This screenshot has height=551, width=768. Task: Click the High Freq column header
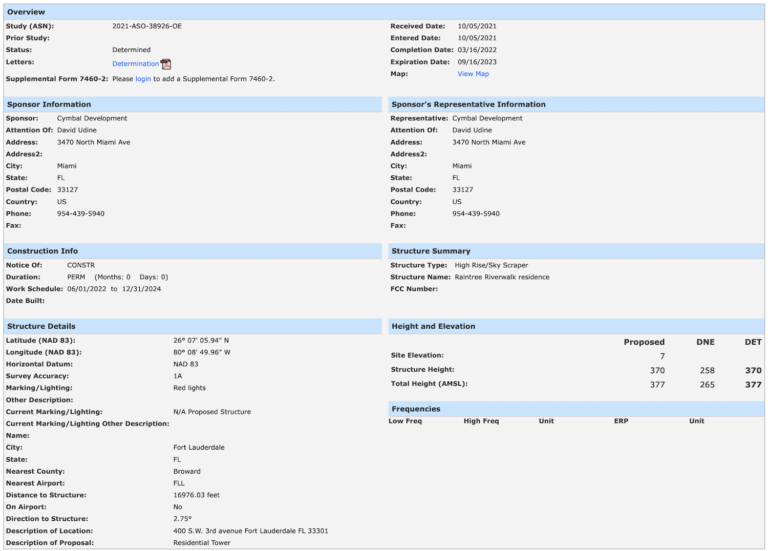point(481,421)
